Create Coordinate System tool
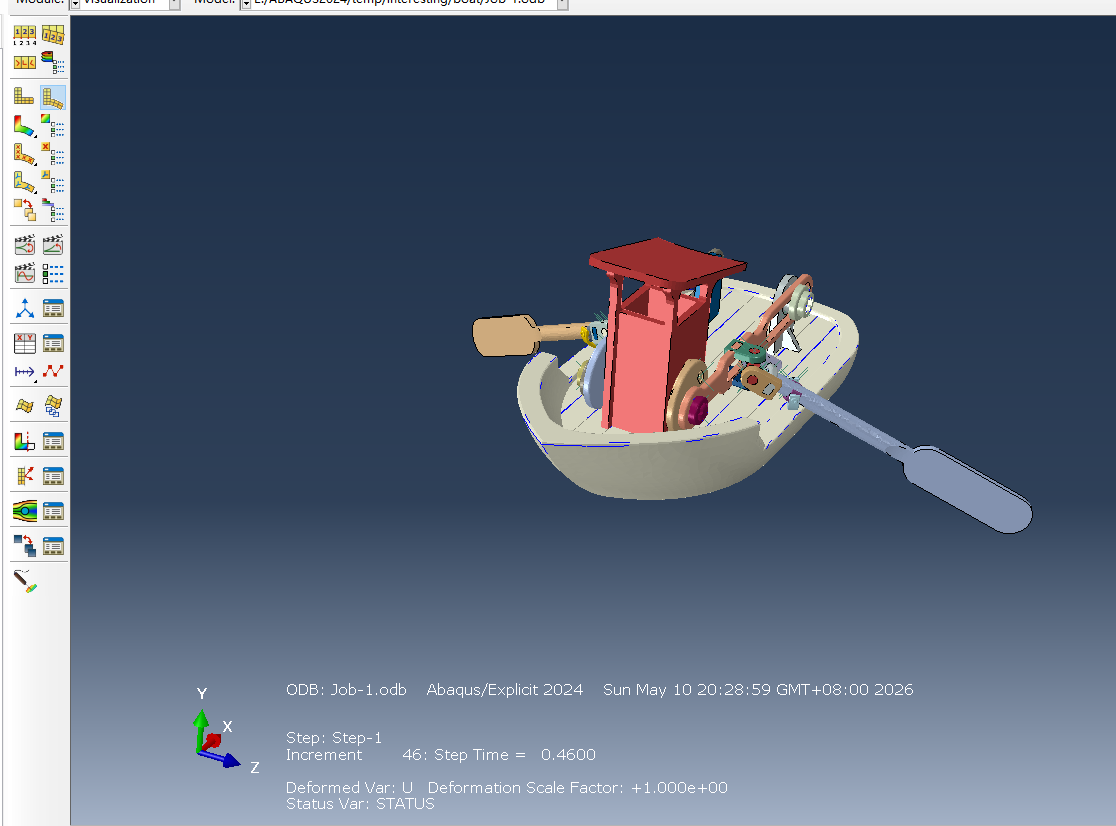The height and width of the screenshot is (826, 1116). (x=24, y=308)
